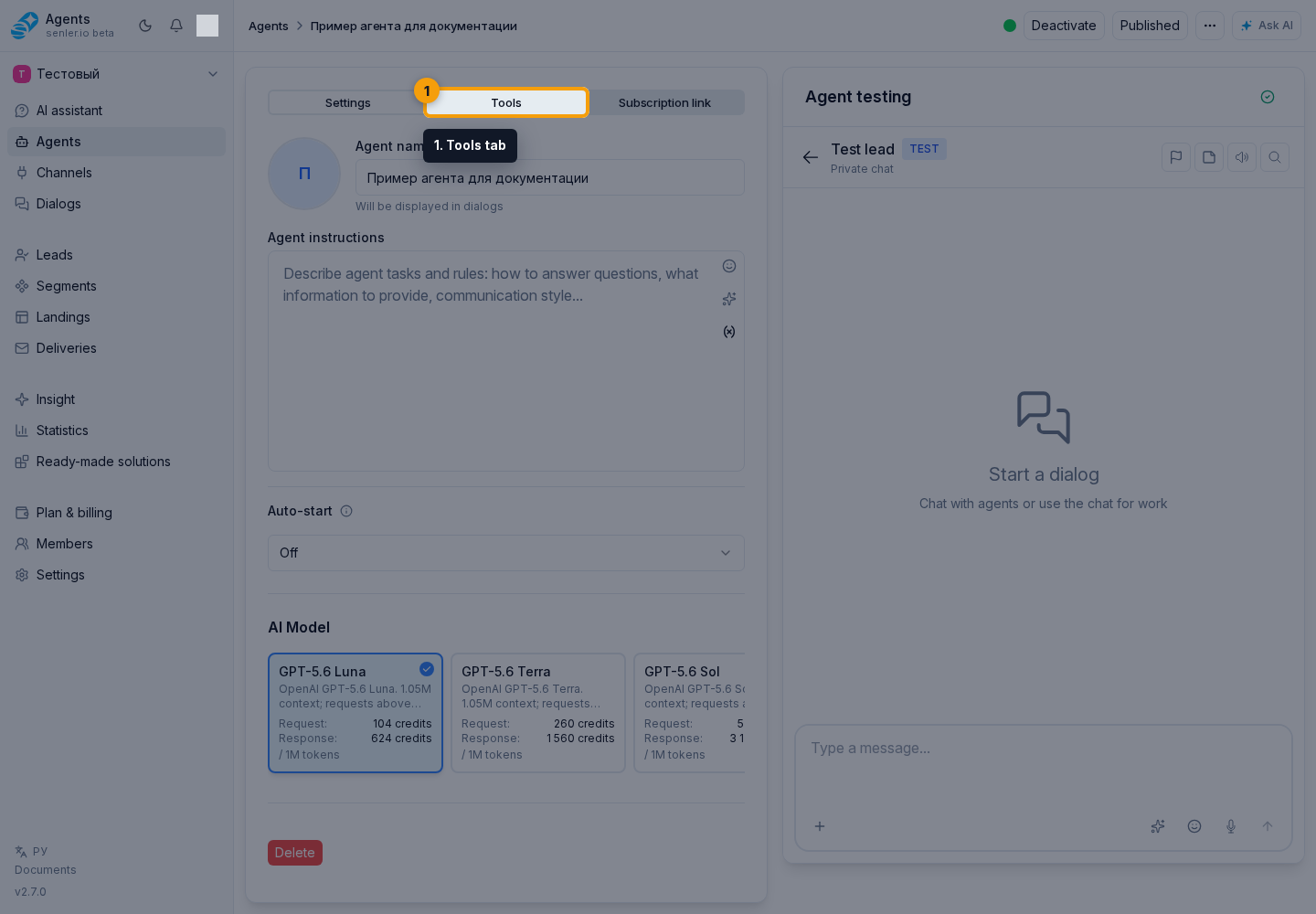
Task: Open Ready-made solutions in sidebar
Action: click(x=116, y=462)
